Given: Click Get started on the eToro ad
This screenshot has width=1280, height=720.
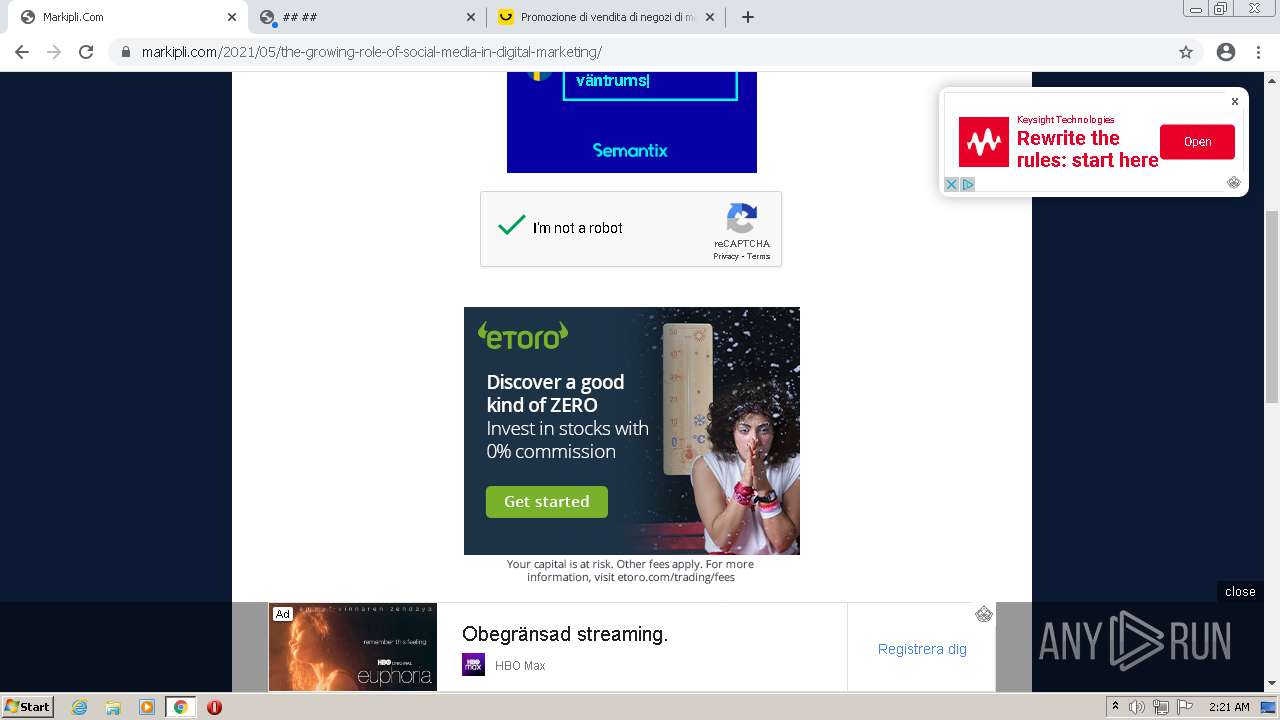Looking at the screenshot, I should click(546, 502).
